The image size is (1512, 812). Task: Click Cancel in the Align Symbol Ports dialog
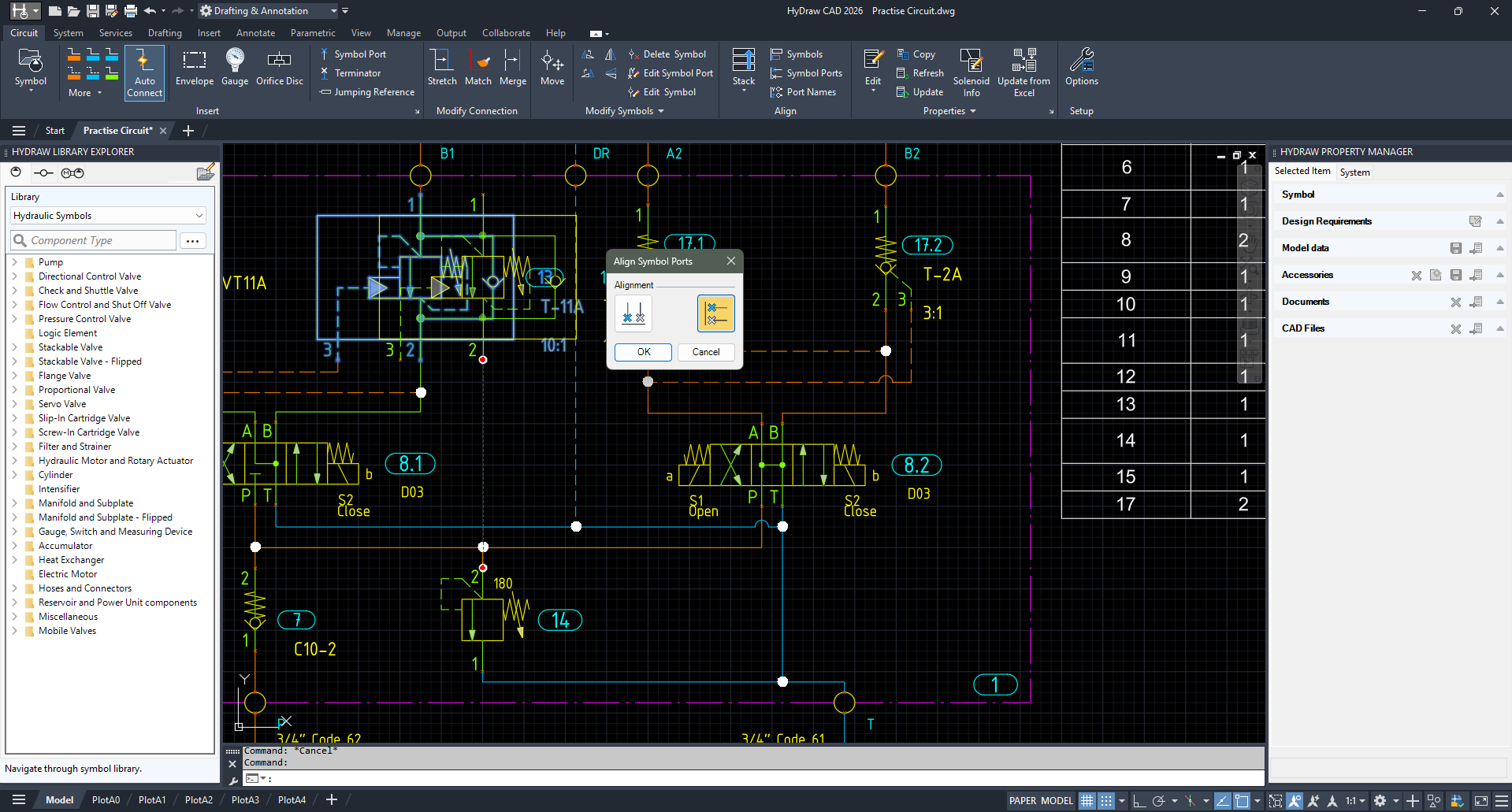click(706, 352)
